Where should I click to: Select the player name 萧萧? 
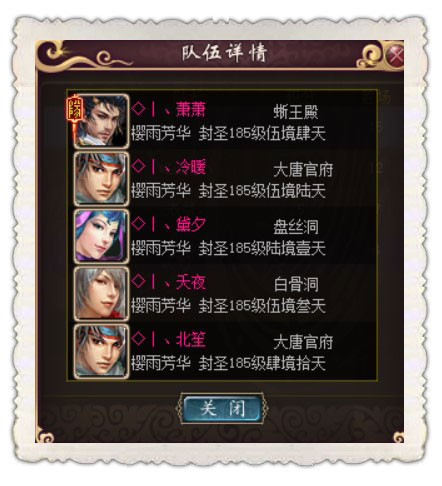pos(191,109)
